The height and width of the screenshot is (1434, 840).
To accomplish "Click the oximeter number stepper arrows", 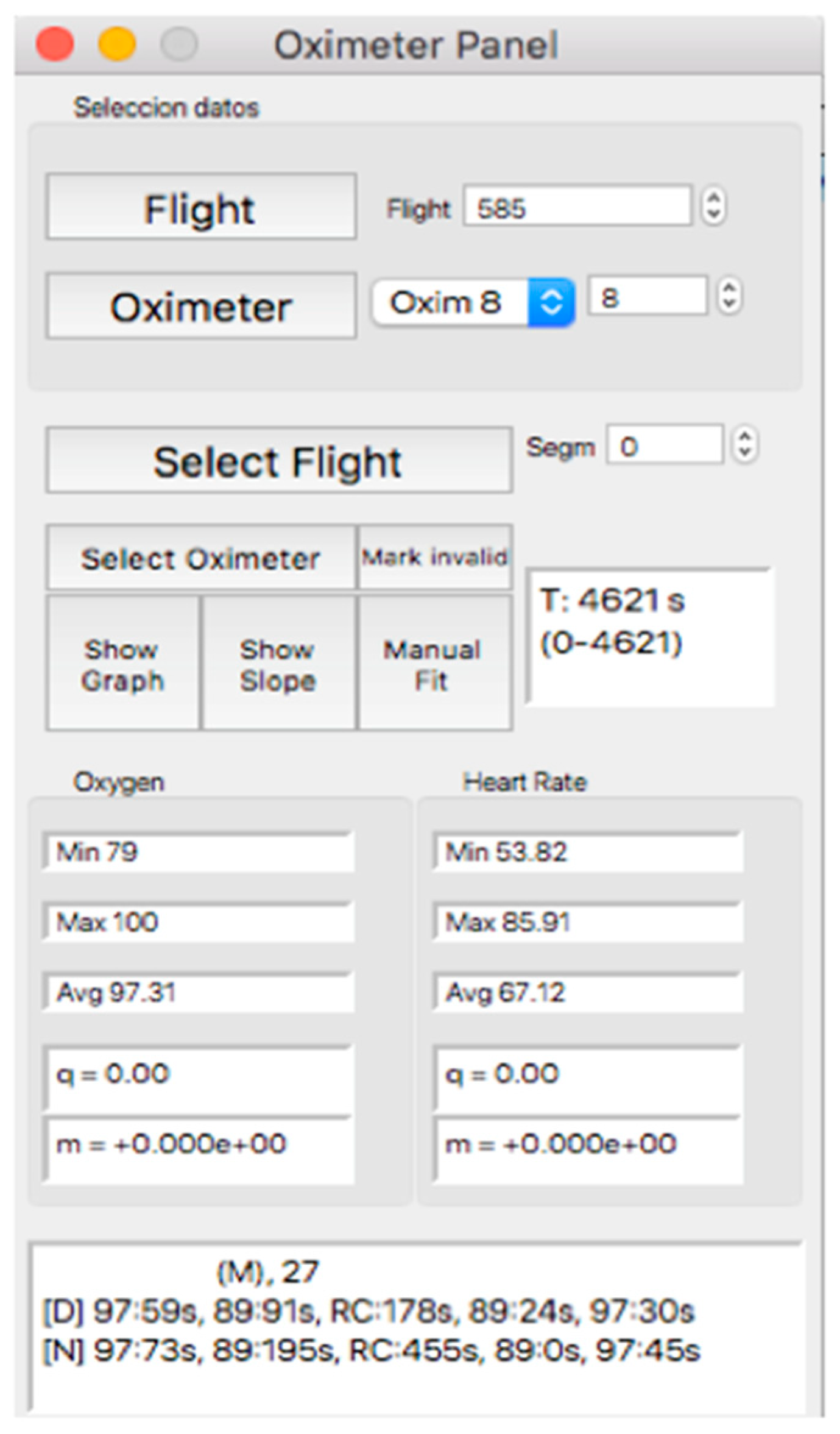I will coord(729,296).
